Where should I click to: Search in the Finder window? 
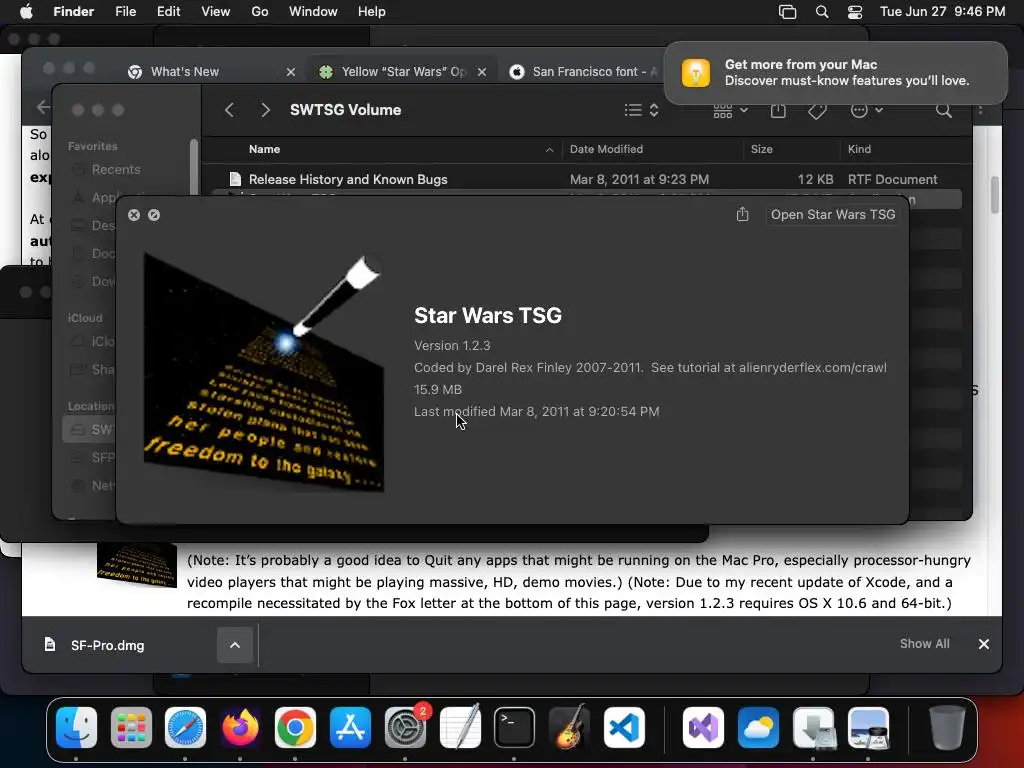tap(943, 110)
